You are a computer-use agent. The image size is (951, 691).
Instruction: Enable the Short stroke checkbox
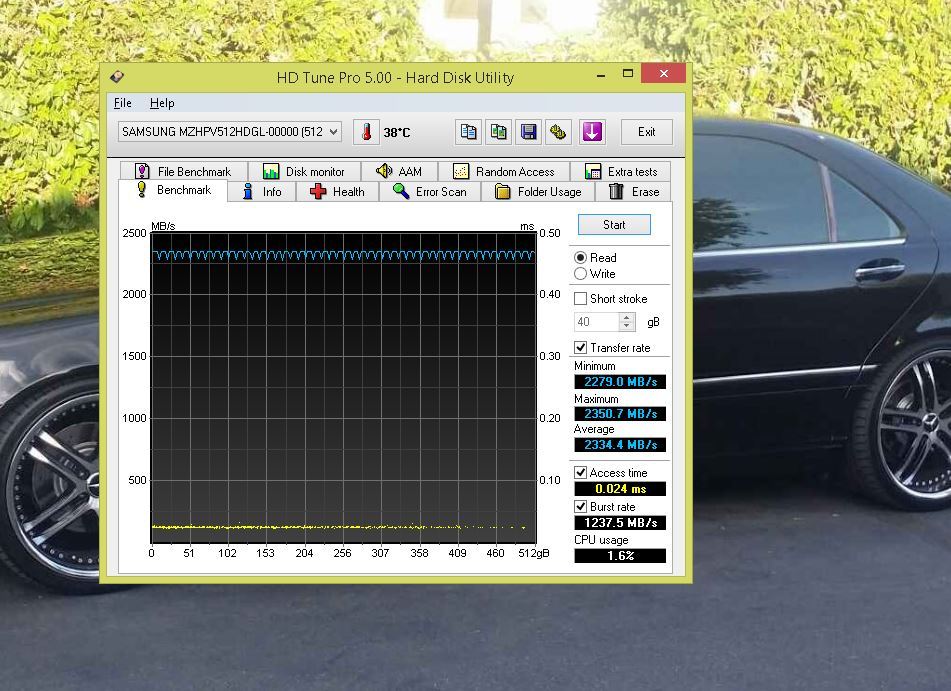click(x=581, y=299)
